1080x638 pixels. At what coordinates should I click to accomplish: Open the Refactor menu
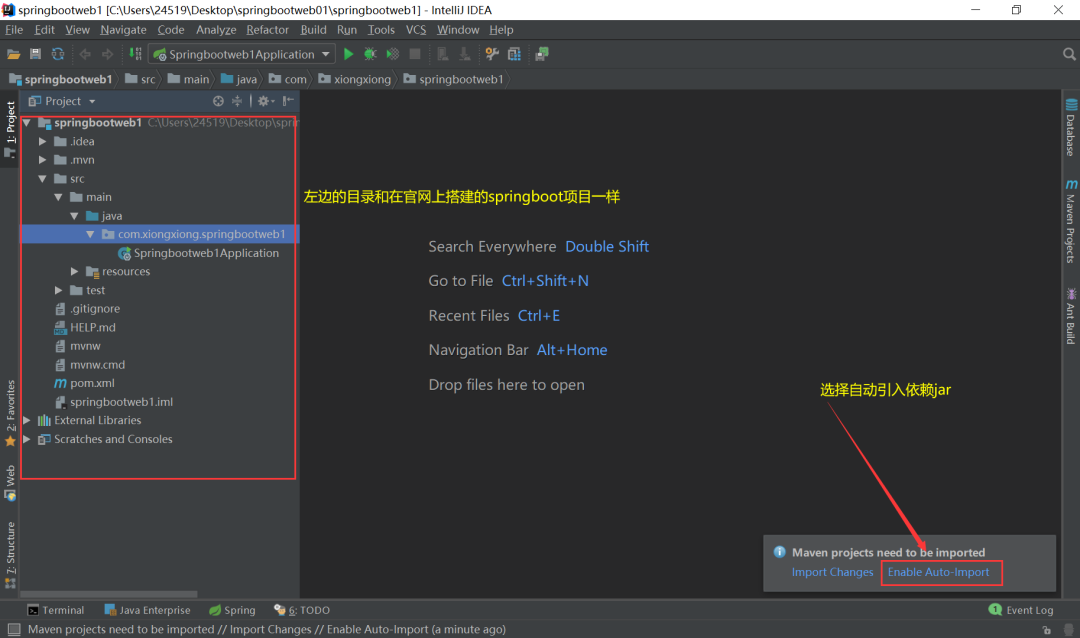coord(267,30)
